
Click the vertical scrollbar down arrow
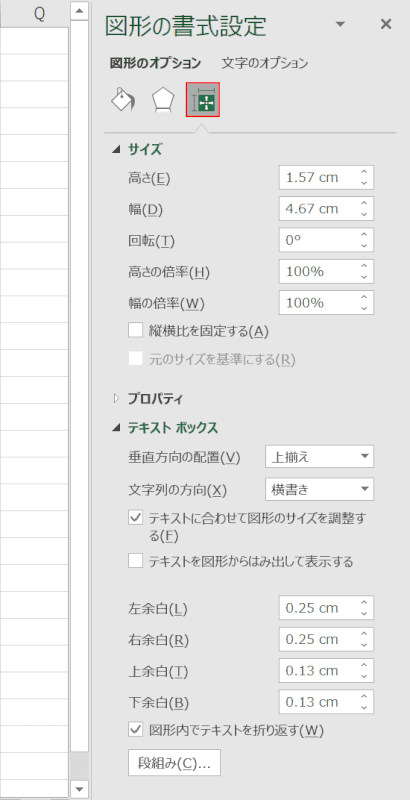(80, 789)
